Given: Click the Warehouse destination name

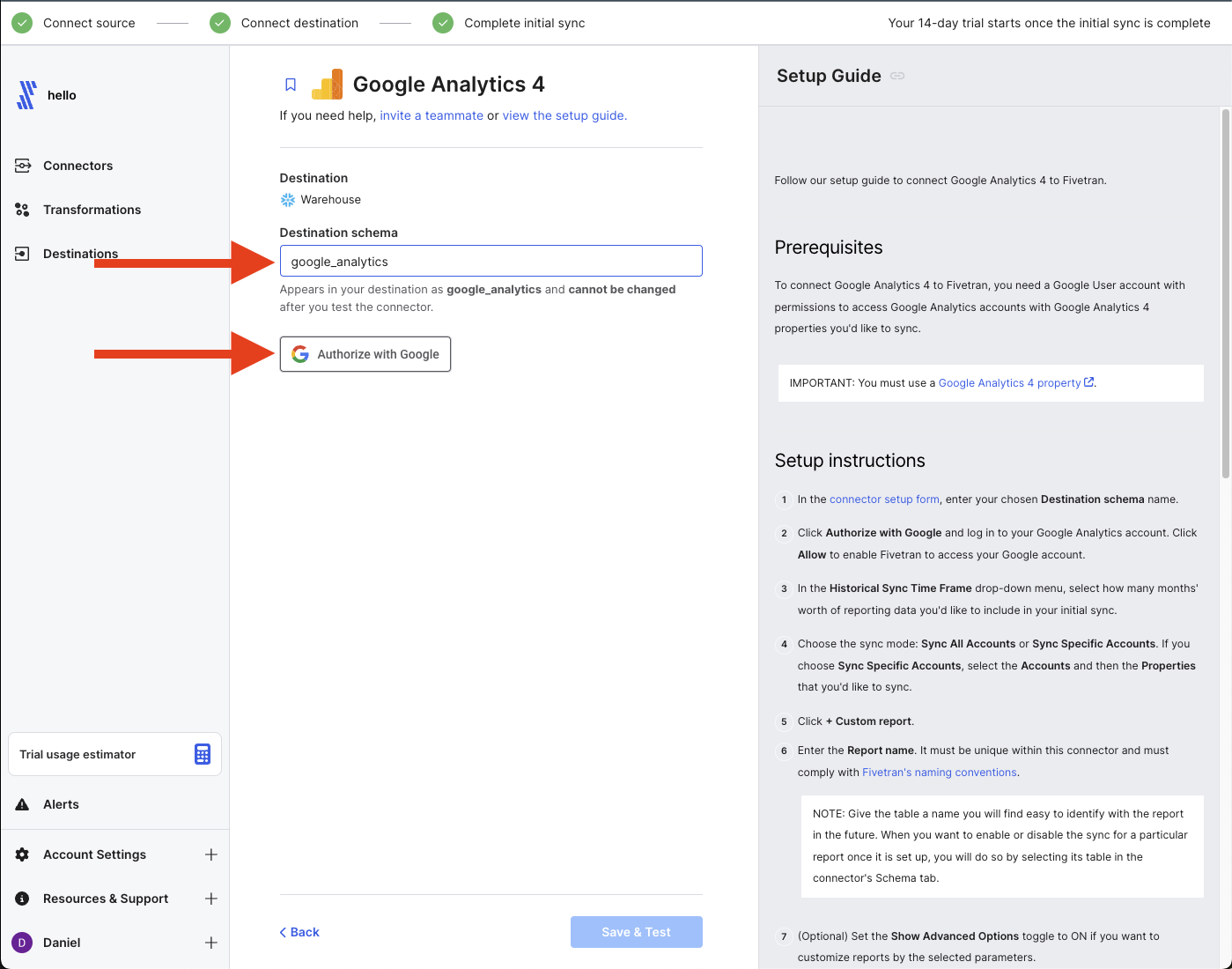Looking at the screenshot, I should [x=331, y=200].
